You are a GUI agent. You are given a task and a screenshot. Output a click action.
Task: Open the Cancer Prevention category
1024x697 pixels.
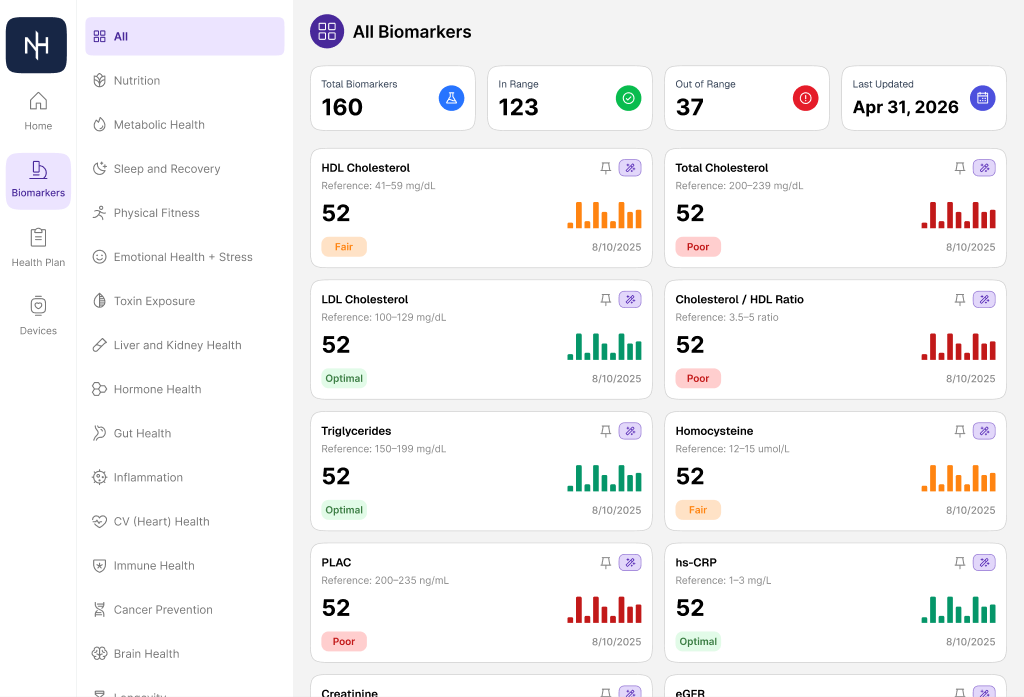click(185, 609)
